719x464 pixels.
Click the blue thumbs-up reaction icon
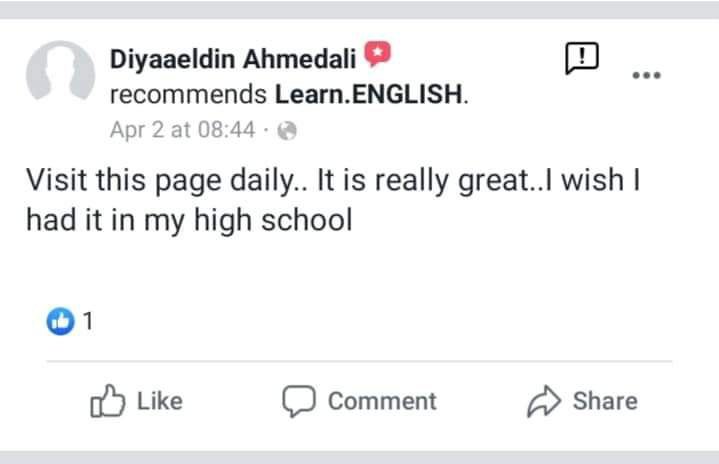click(60, 321)
